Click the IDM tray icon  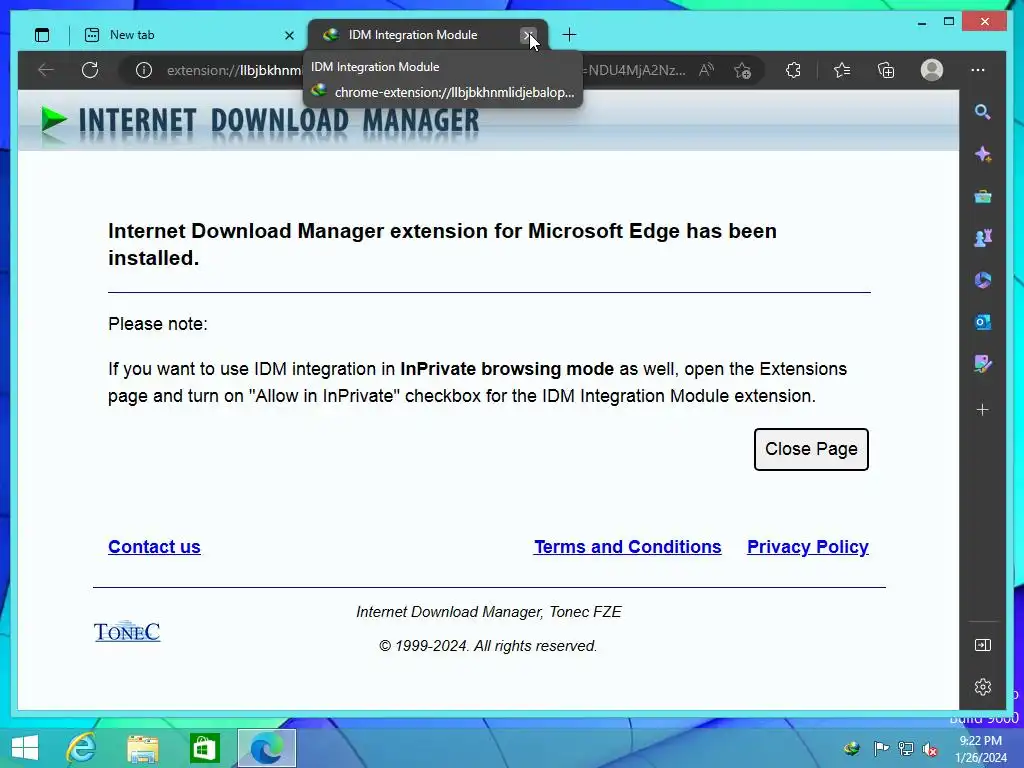tap(852, 748)
